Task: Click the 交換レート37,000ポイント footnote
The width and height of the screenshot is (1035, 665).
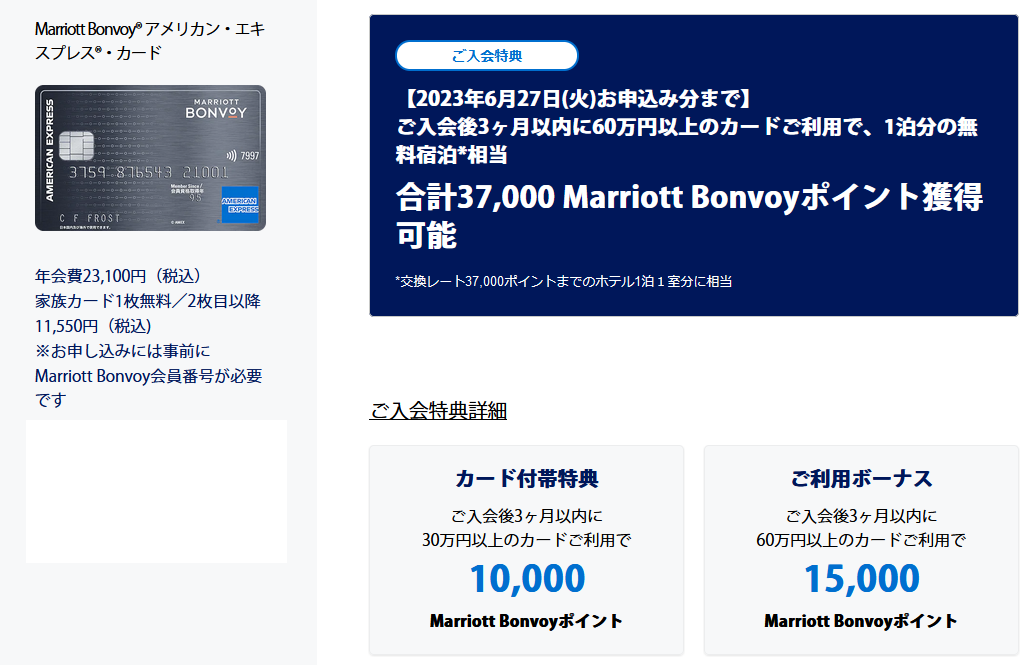Action: pyautogui.click(x=564, y=281)
